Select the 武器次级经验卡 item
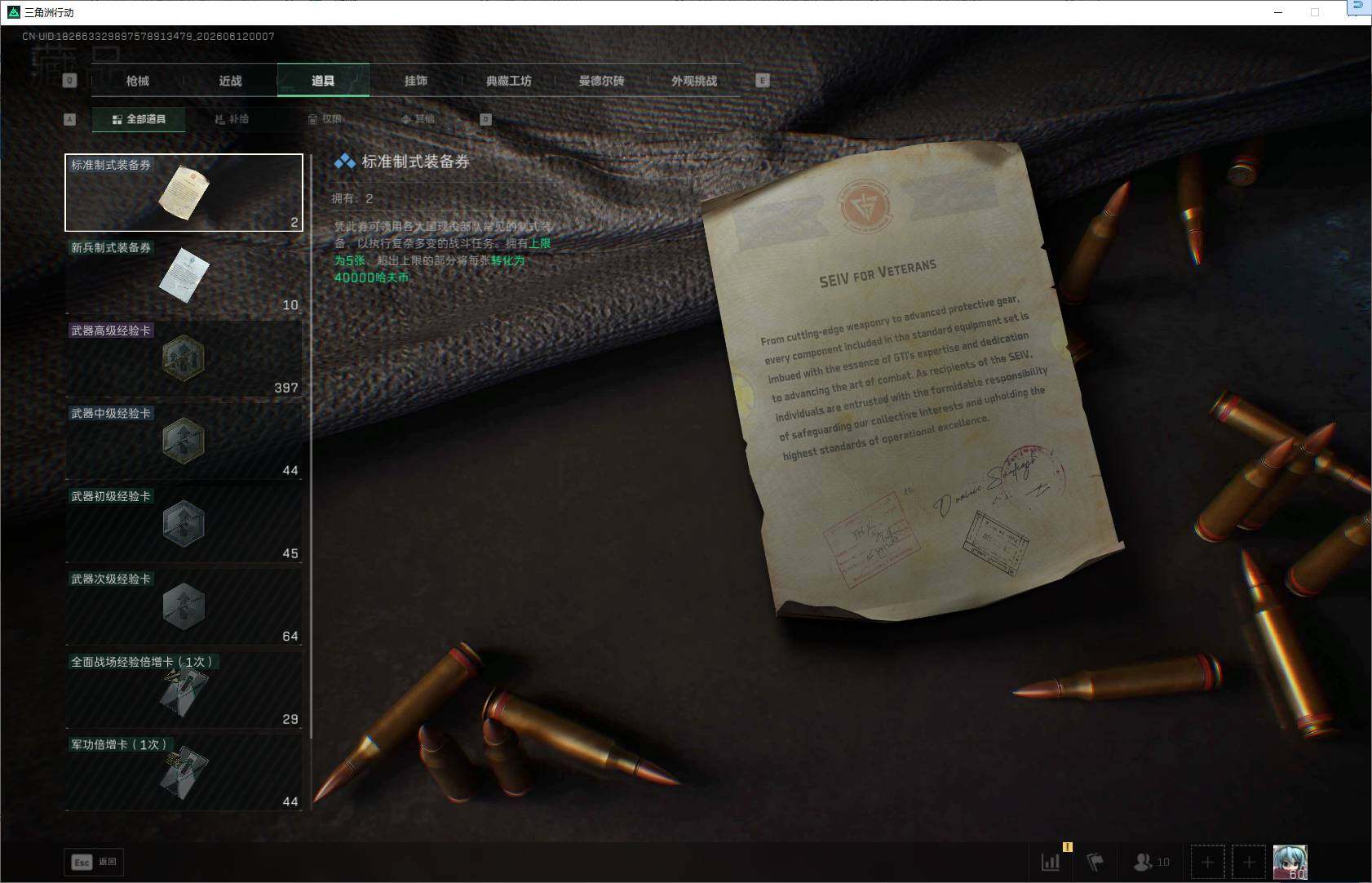 point(184,607)
